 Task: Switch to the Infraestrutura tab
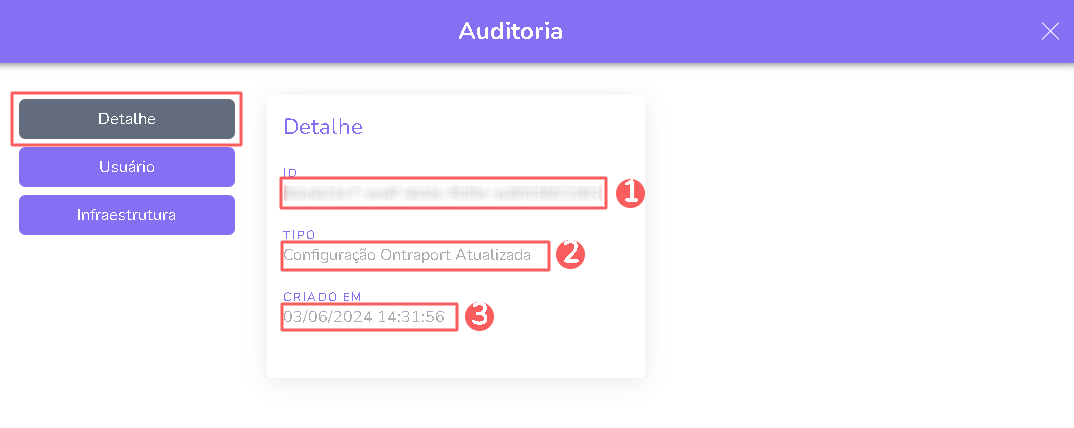point(127,215)
